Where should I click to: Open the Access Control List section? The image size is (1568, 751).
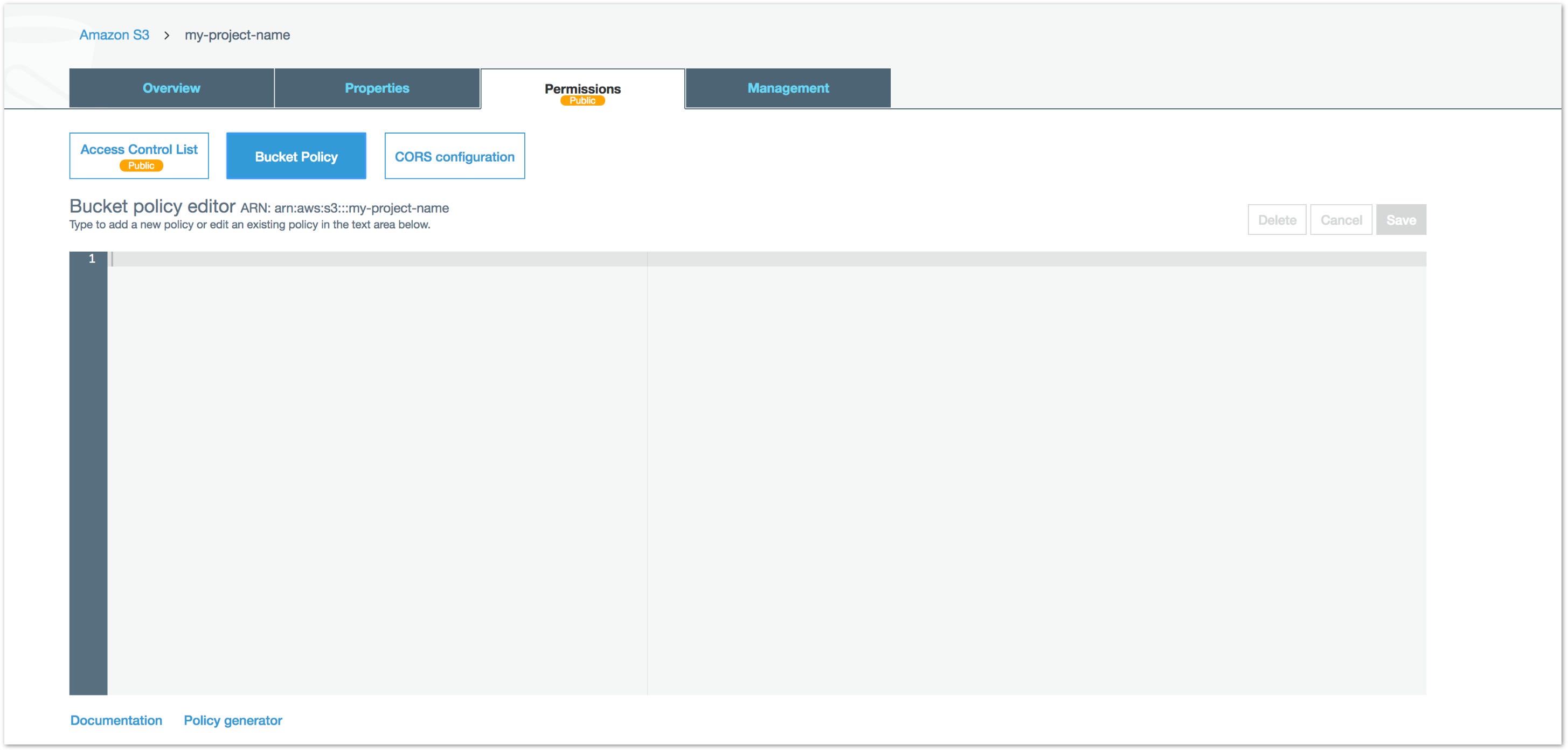(x=139, y=149)
